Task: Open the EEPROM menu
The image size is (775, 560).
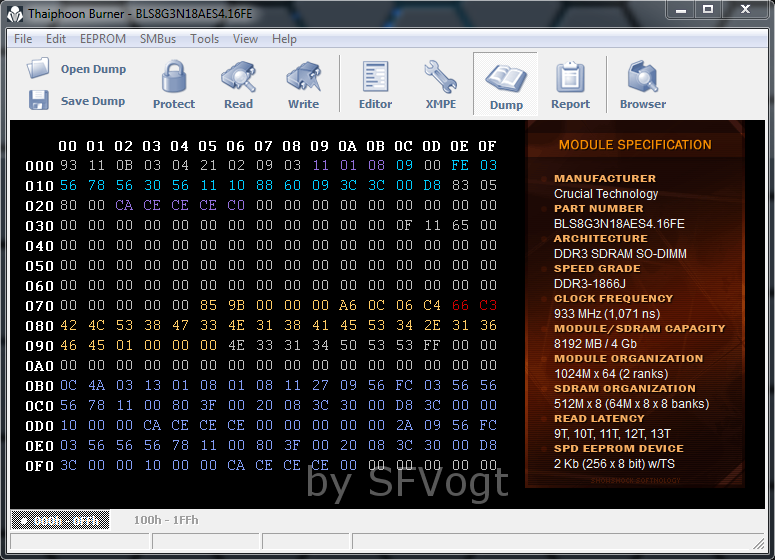Action: coord(103,39)
